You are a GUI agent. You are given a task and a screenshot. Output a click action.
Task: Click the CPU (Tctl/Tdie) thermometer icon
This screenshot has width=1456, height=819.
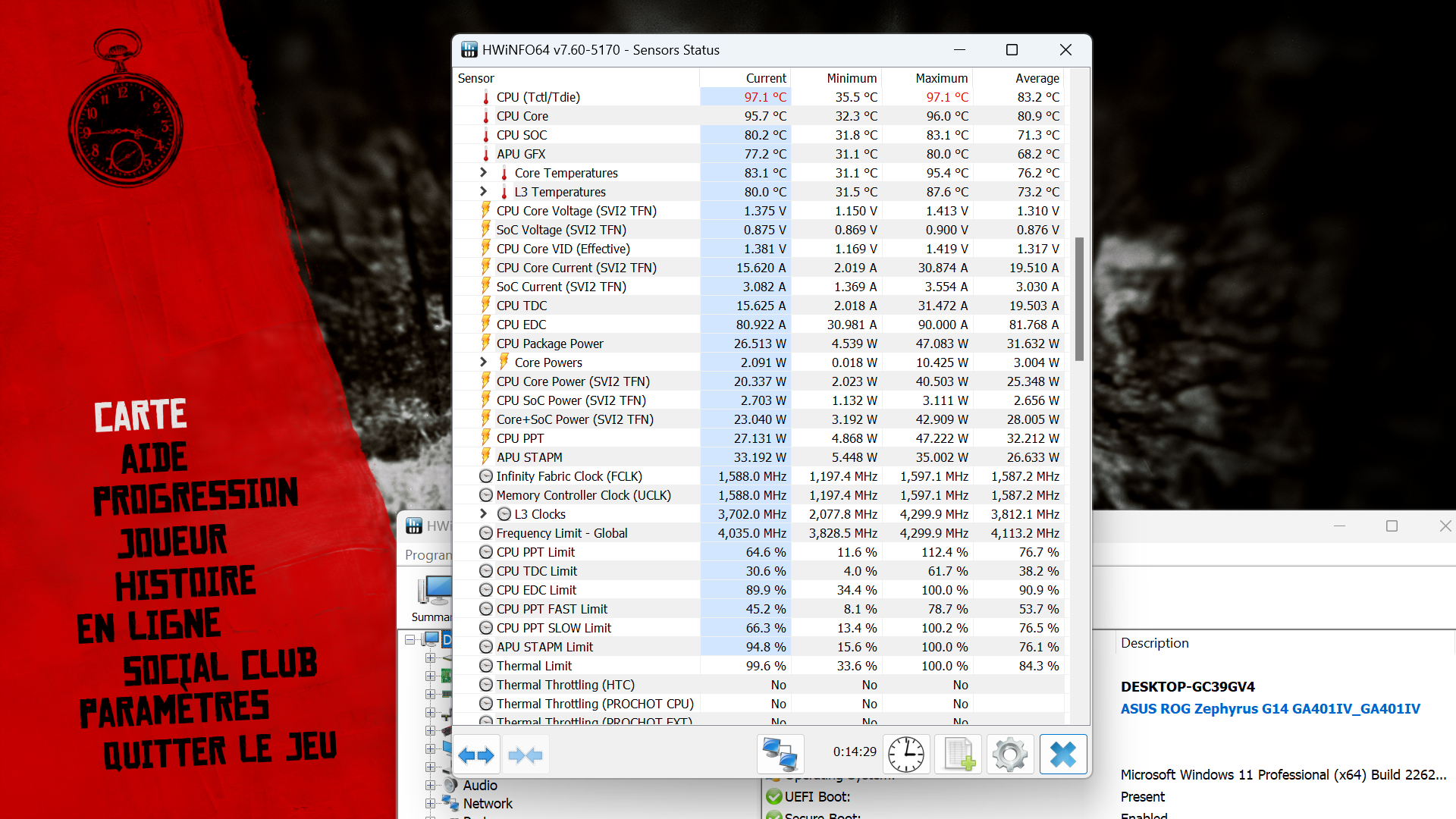coord(486,97)
